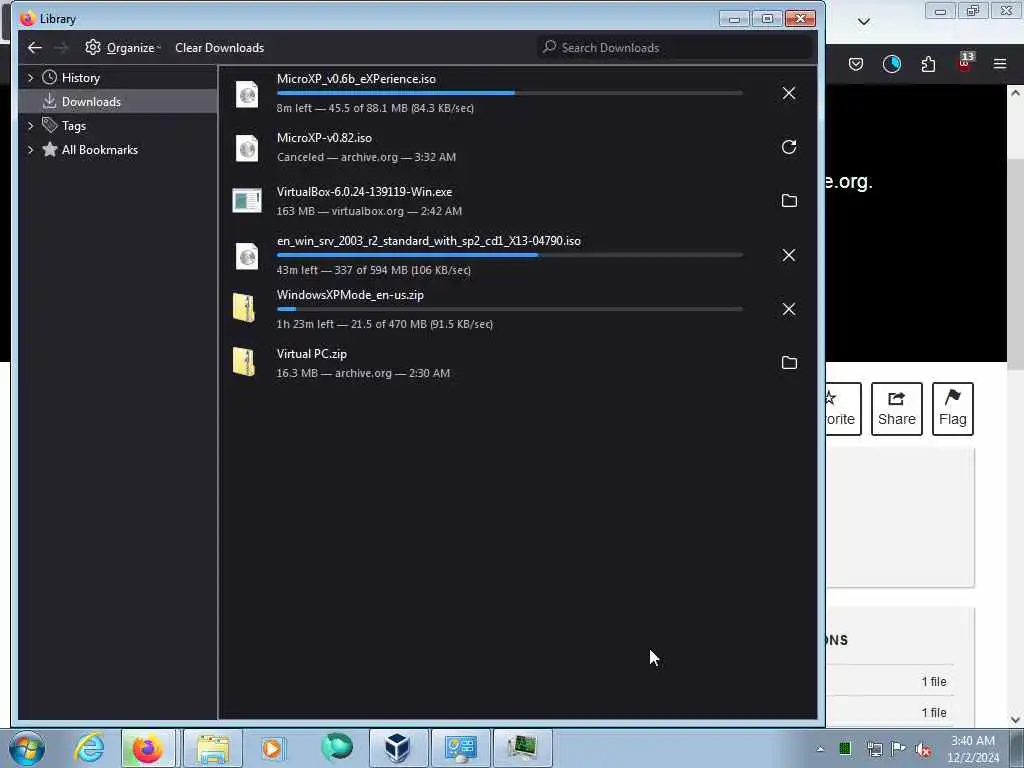The image size is (1024, 768).
Task: Click the Share button on archive.org page
Action: click(x=897, y=409)
